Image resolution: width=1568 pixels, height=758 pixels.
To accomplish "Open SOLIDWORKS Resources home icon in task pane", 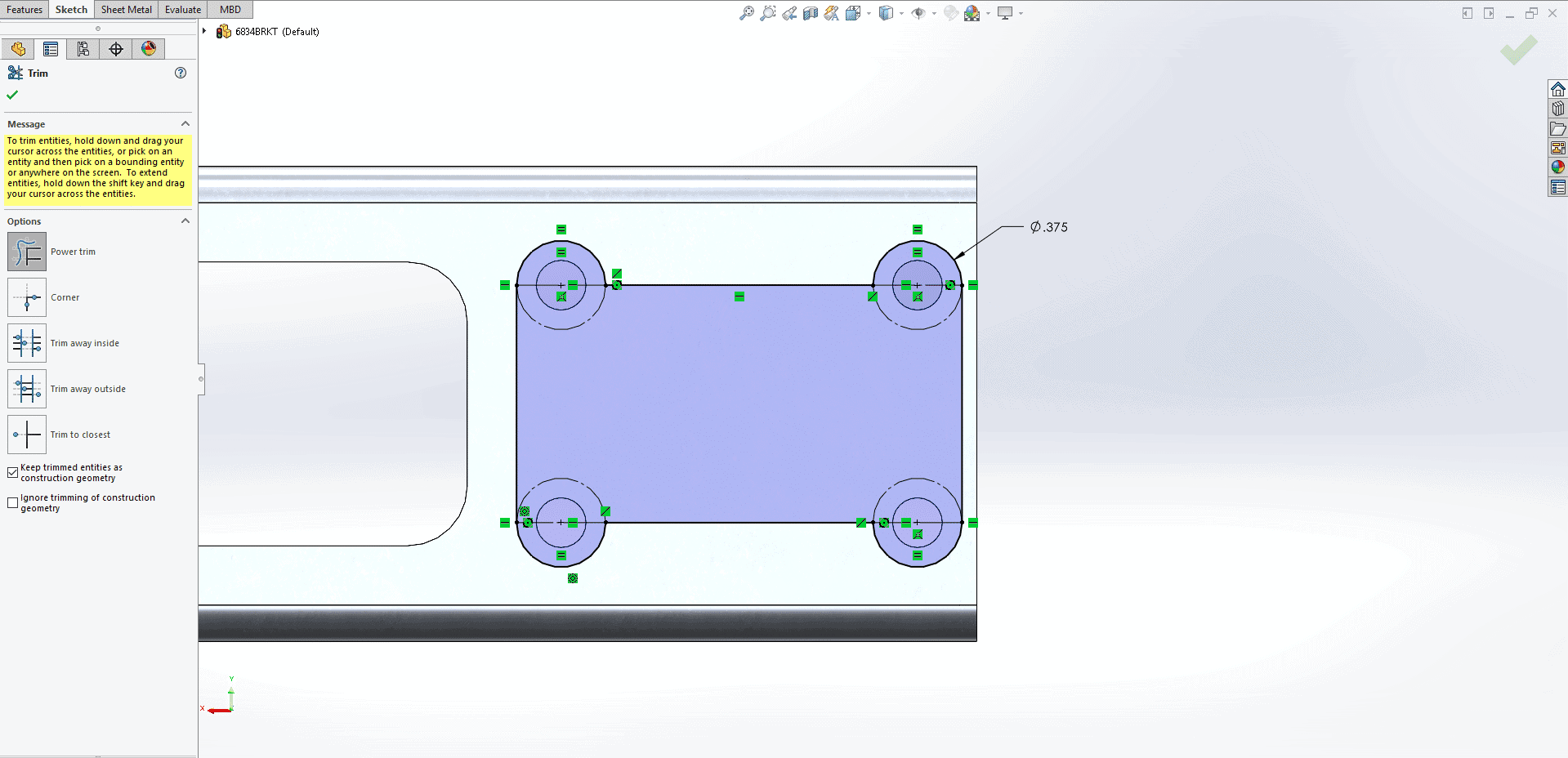I will (x=1558, y=89).
